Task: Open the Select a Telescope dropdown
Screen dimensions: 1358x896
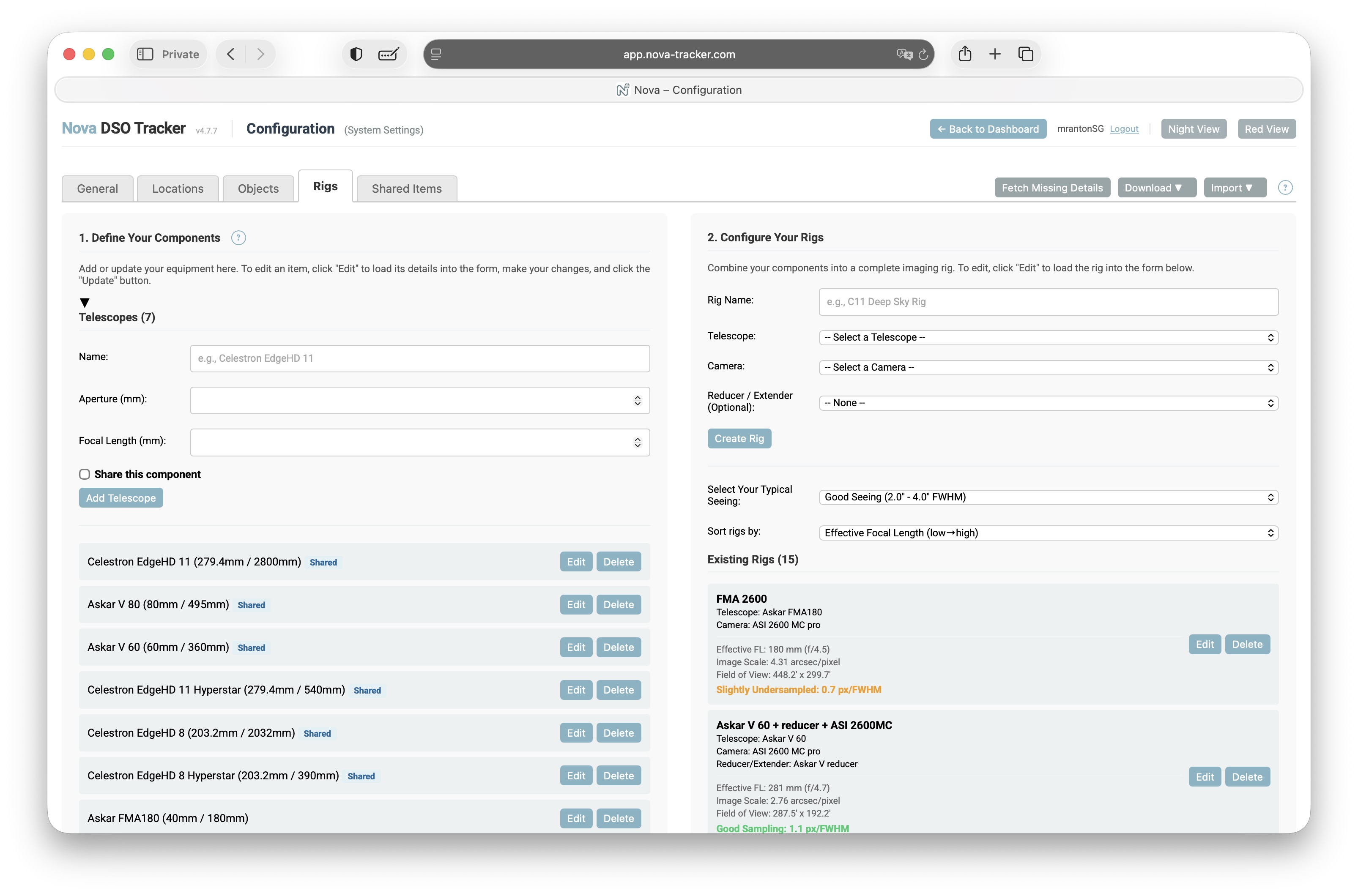Action: [x=1048, y=337]
